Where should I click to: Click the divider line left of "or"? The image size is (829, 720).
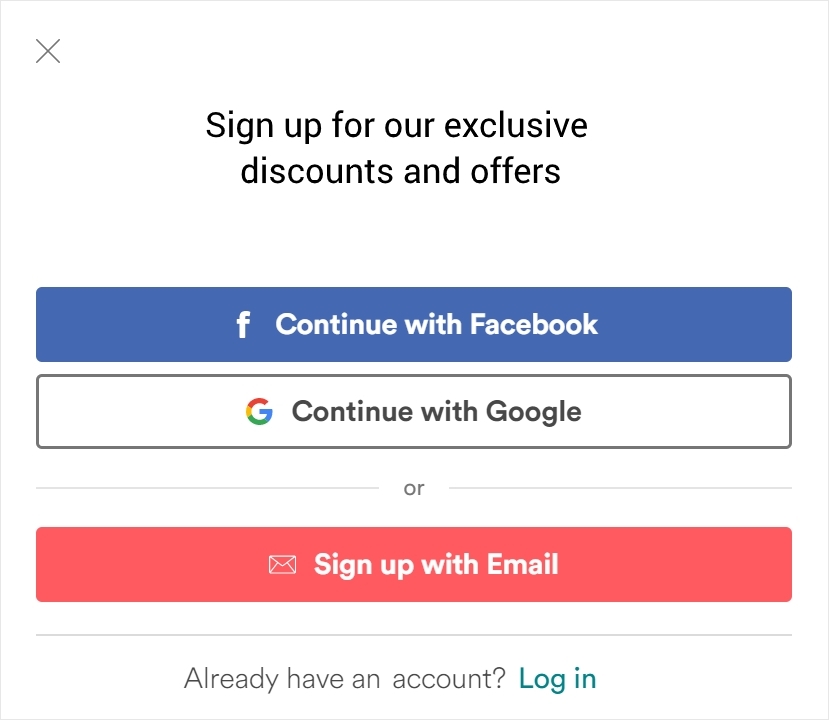click(207, 488)
